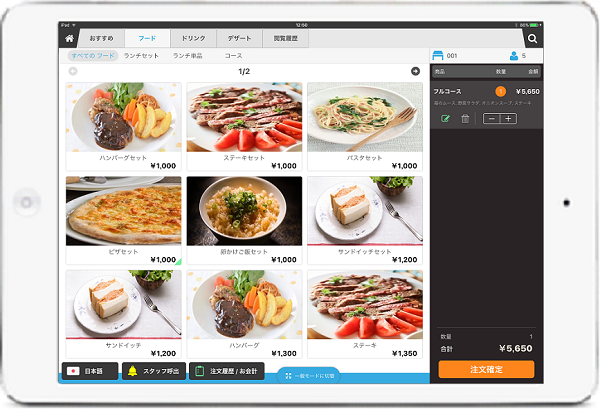Choose the ハンバーグ ¥1,300 item

244,314
